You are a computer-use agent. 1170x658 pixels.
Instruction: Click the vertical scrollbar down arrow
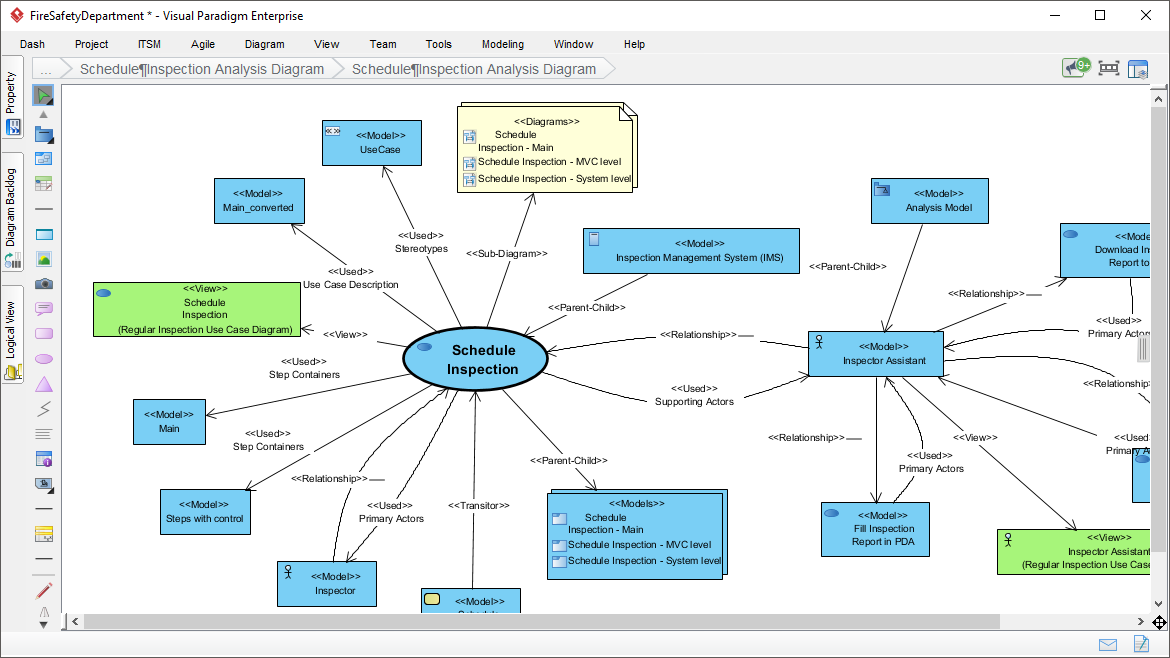[x=1158, y=604]
